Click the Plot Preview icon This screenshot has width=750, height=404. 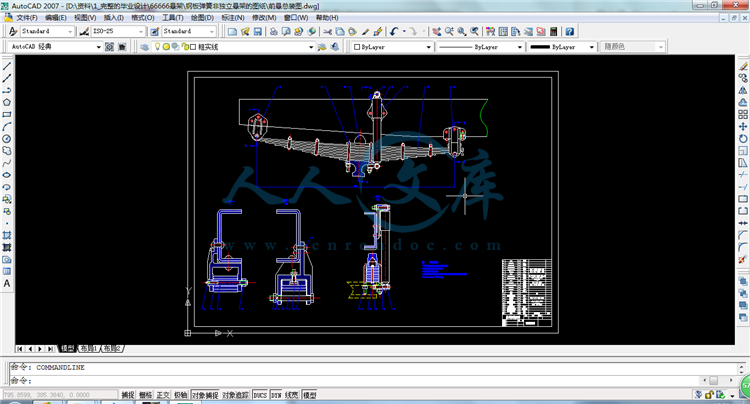click(x=286, y=32)
